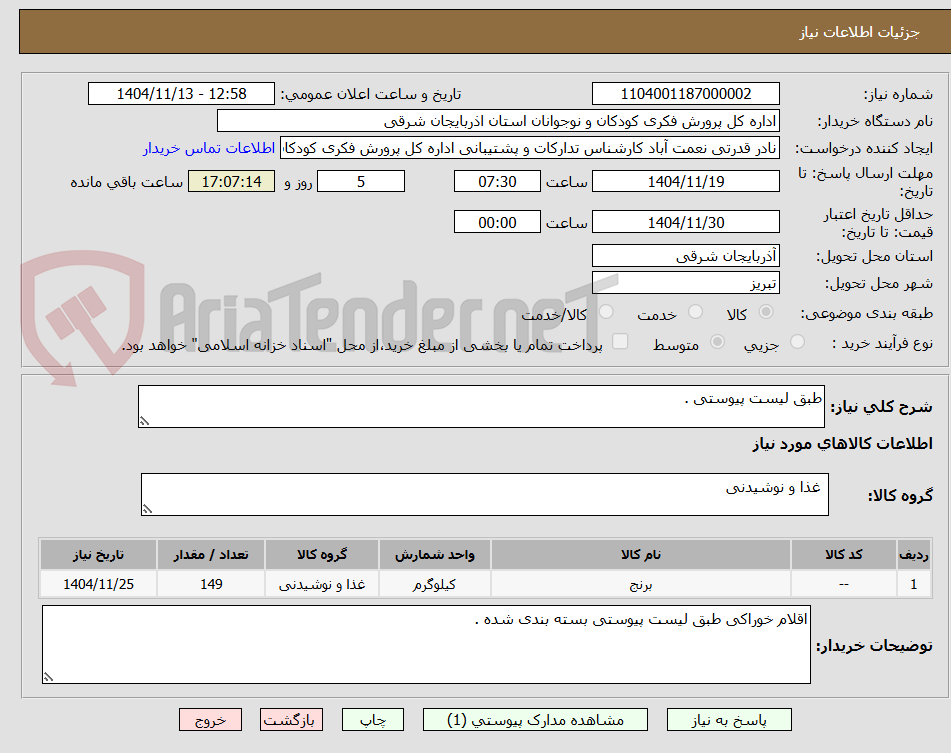Click the 'خروج' exit button
Image resolution: width=951 pixels, height=753 pixels.
point(210,720)
